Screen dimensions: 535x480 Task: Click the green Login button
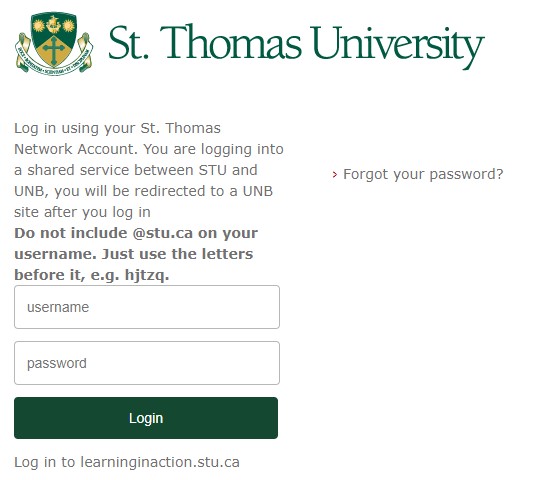click(x=146, y=418)
